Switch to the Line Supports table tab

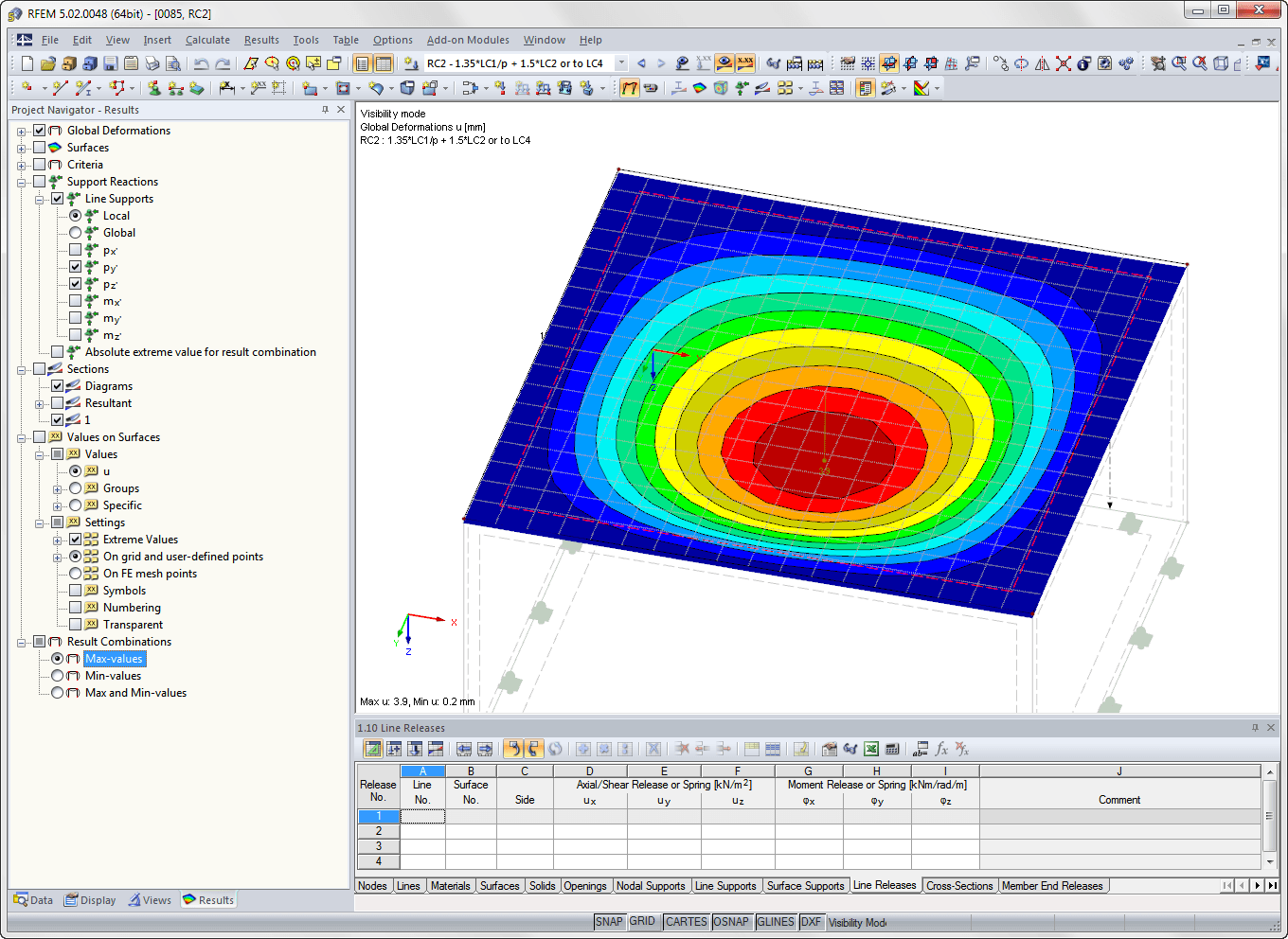tap(725, 886)
